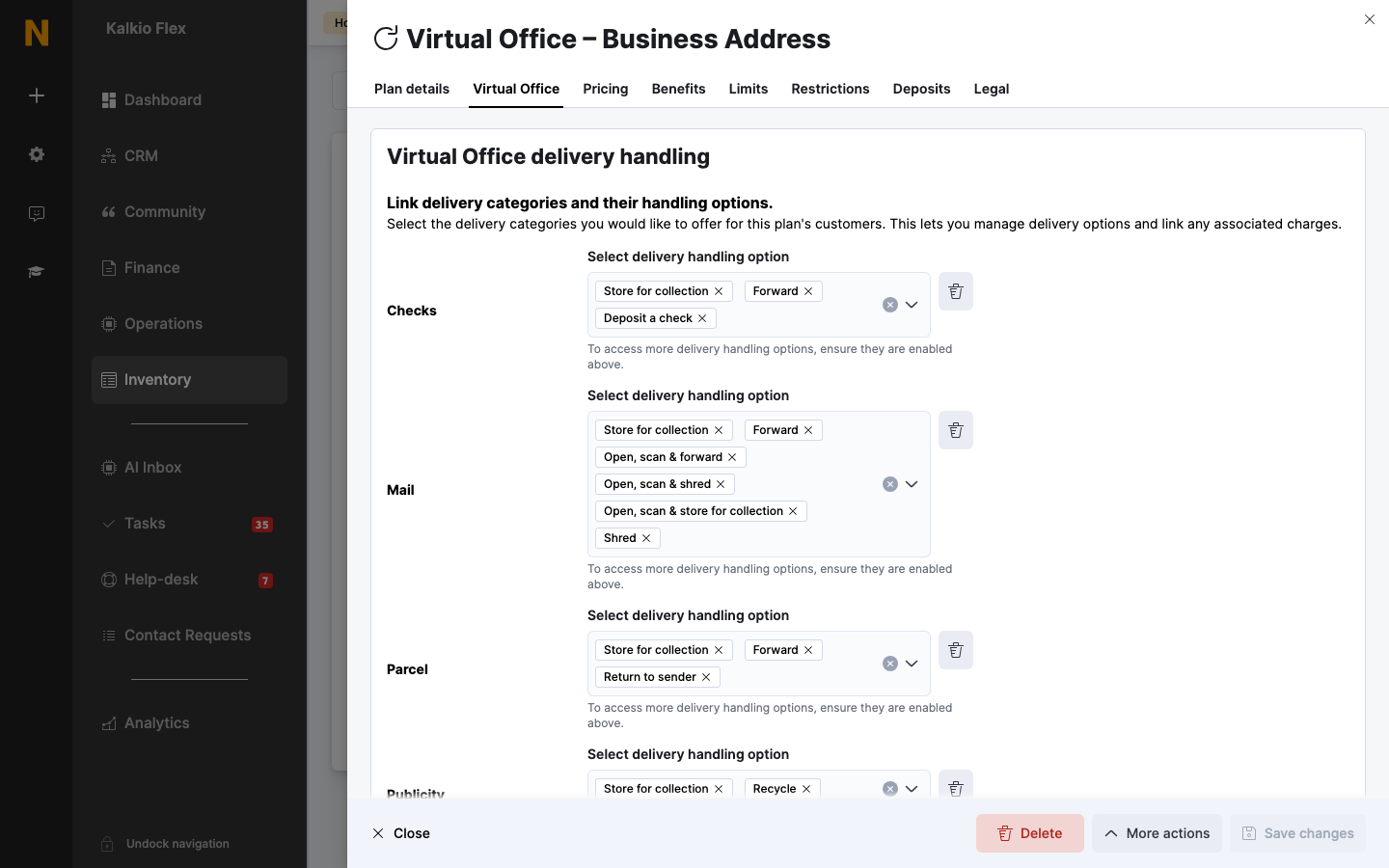
Task: Select the Virtual Office tab
Action: 516,89
